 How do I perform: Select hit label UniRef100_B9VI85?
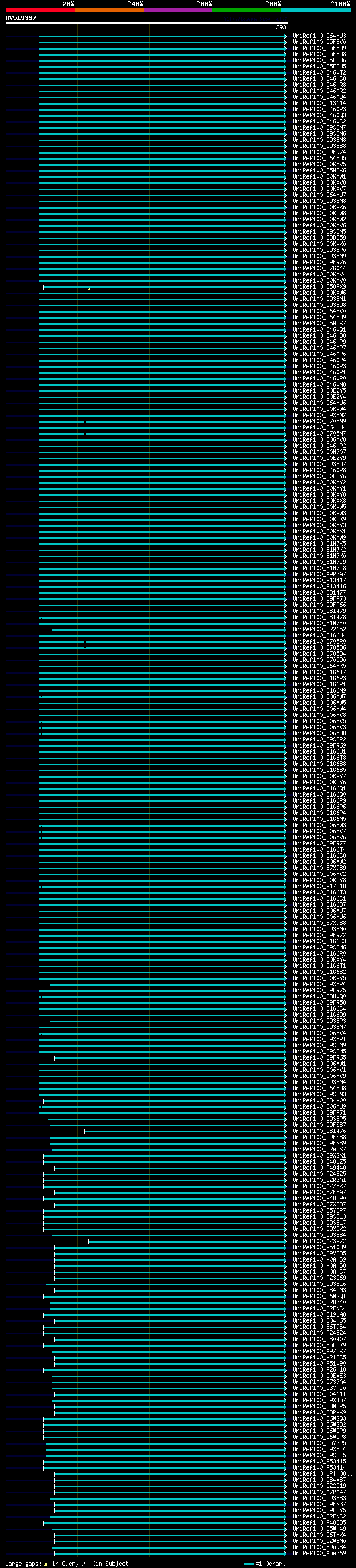pos(319,1254)
